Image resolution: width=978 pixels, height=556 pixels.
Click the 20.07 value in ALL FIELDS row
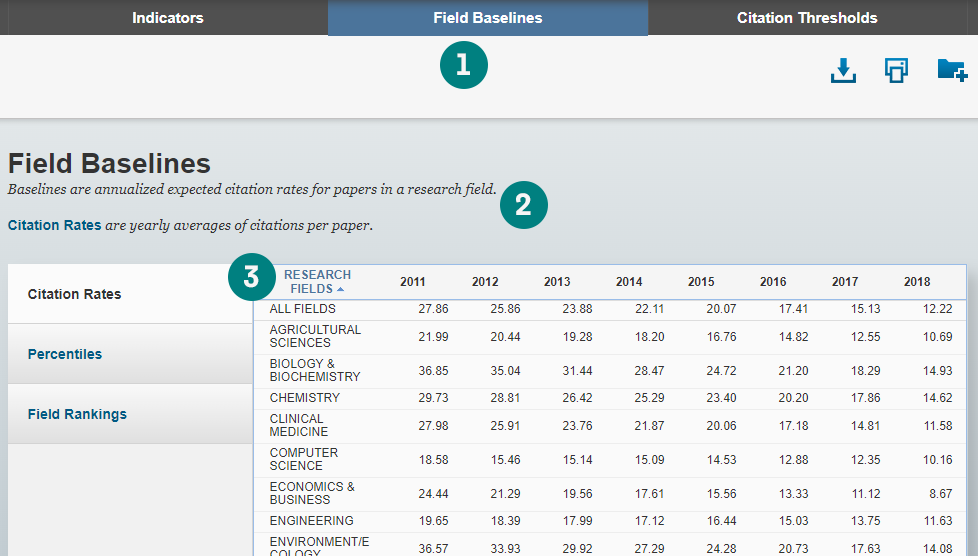point(722,309)
